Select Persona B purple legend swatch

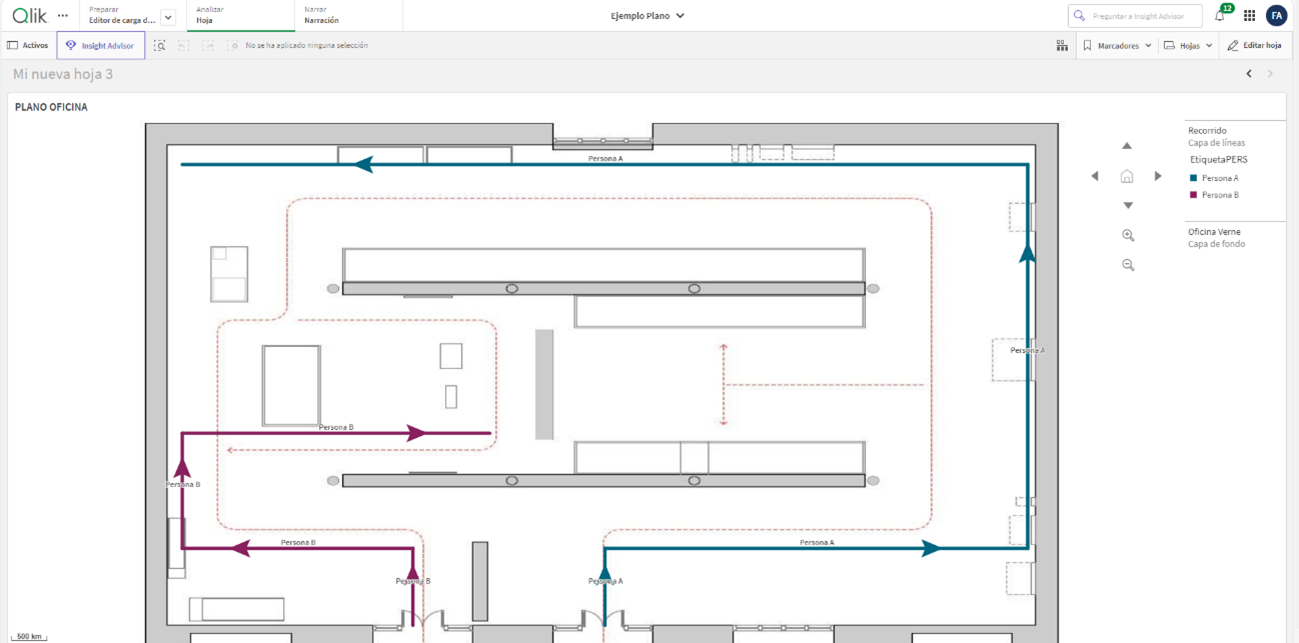(1193, 195)
